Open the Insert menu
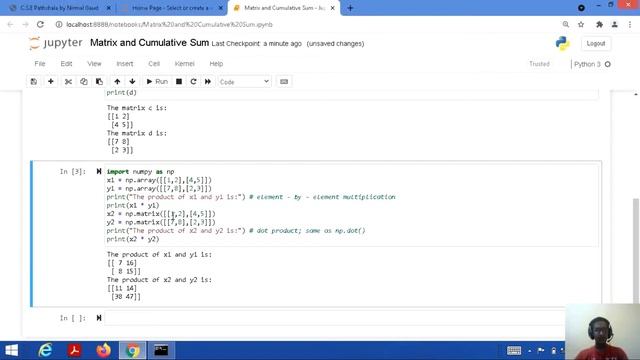Viewport: 640px width, 360px height. click(125, 64)
